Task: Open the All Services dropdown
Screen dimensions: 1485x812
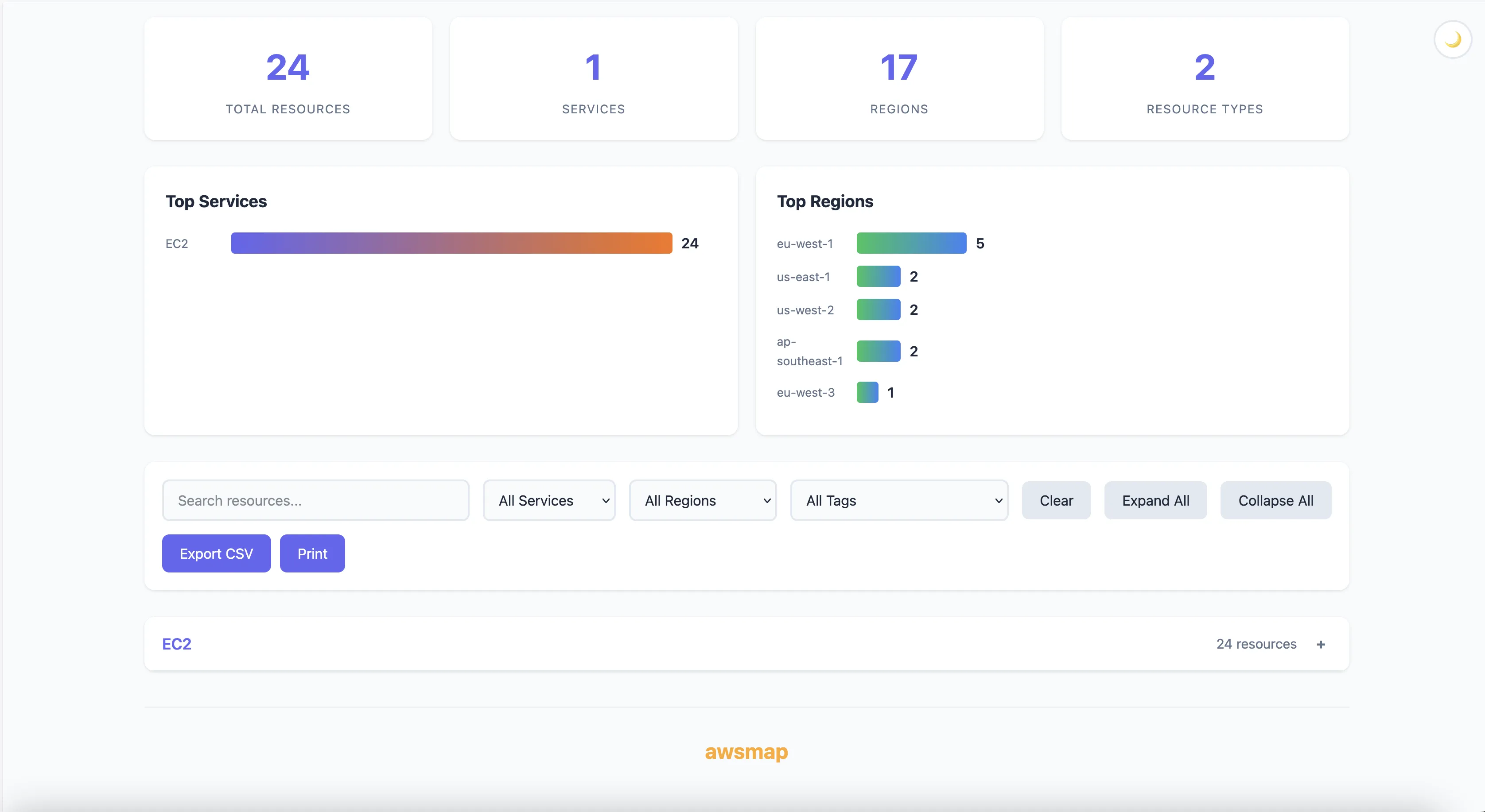Action: [549, 500]
